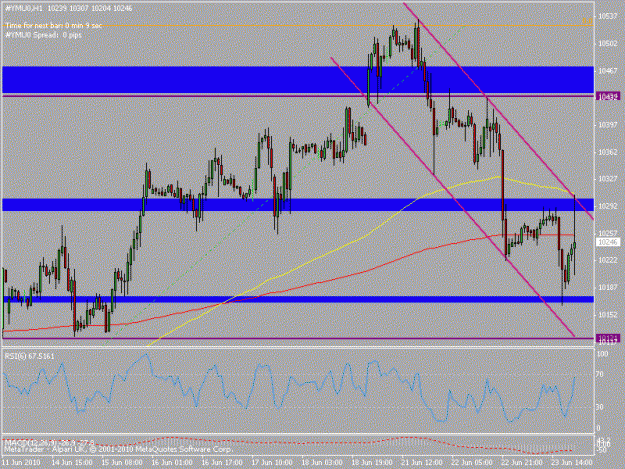Viewport: 625px width, 469px height.
Task: Click the 16 Jun 01:00 time label
Action: click(x=172, y=462)
